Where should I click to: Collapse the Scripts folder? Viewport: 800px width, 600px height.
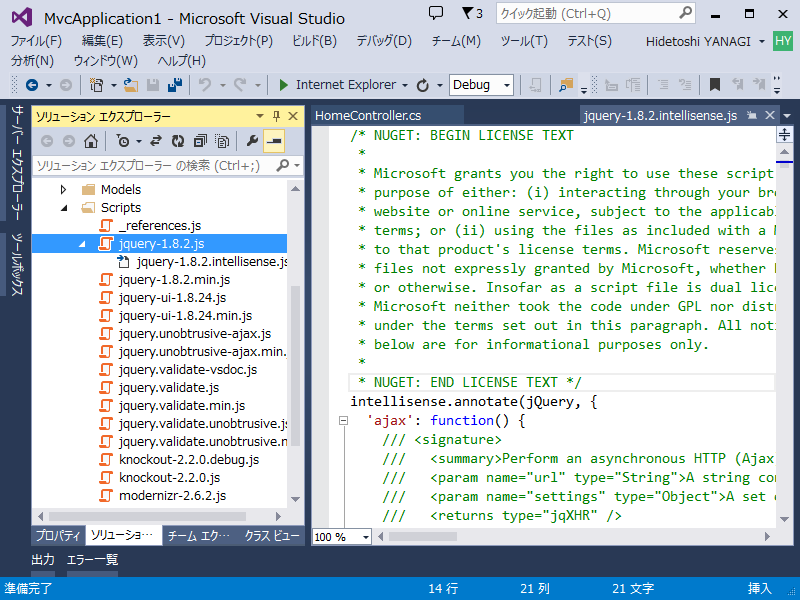(64, 208)
